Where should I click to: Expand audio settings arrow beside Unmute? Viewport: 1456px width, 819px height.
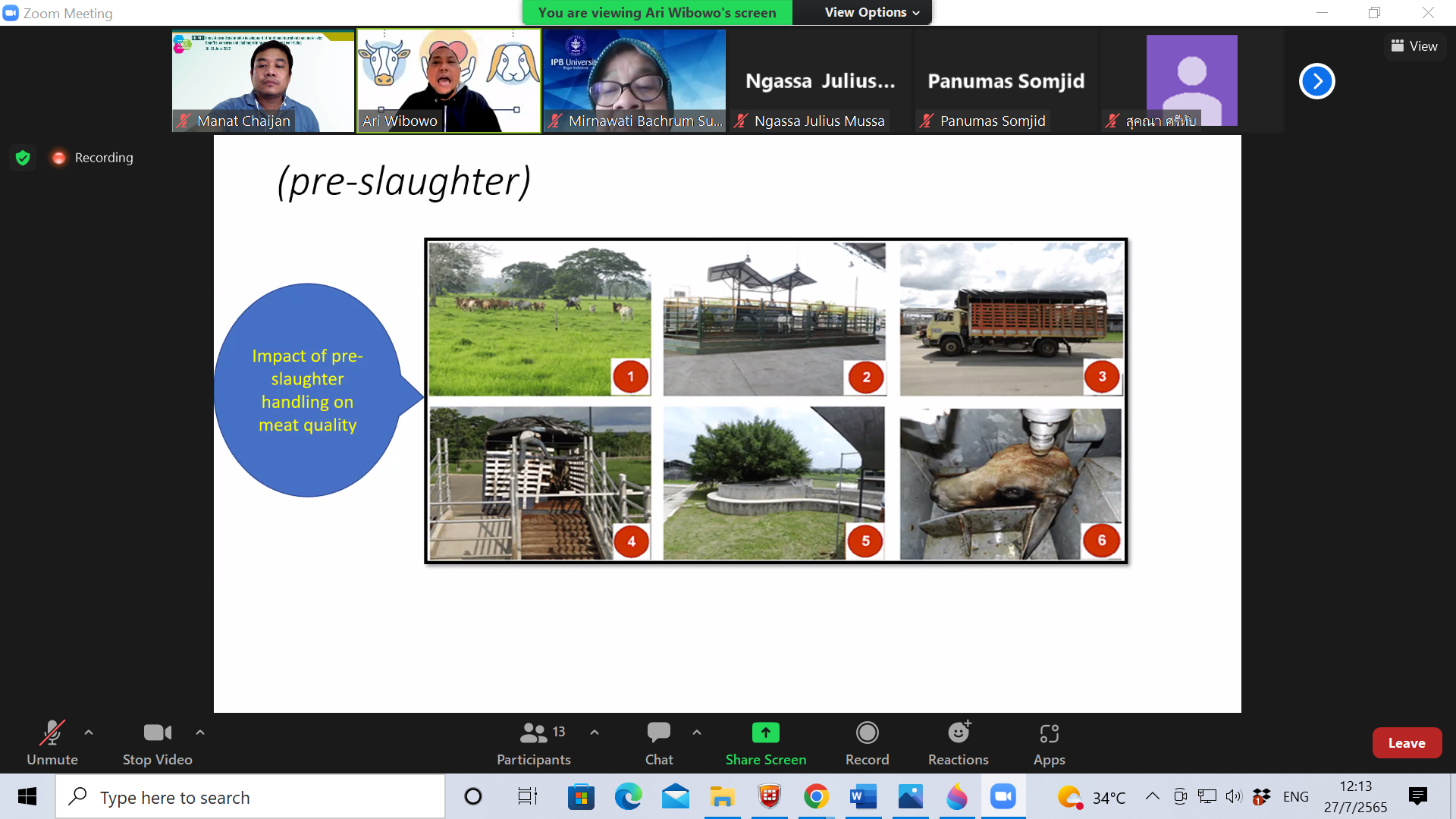pos(89,733)
